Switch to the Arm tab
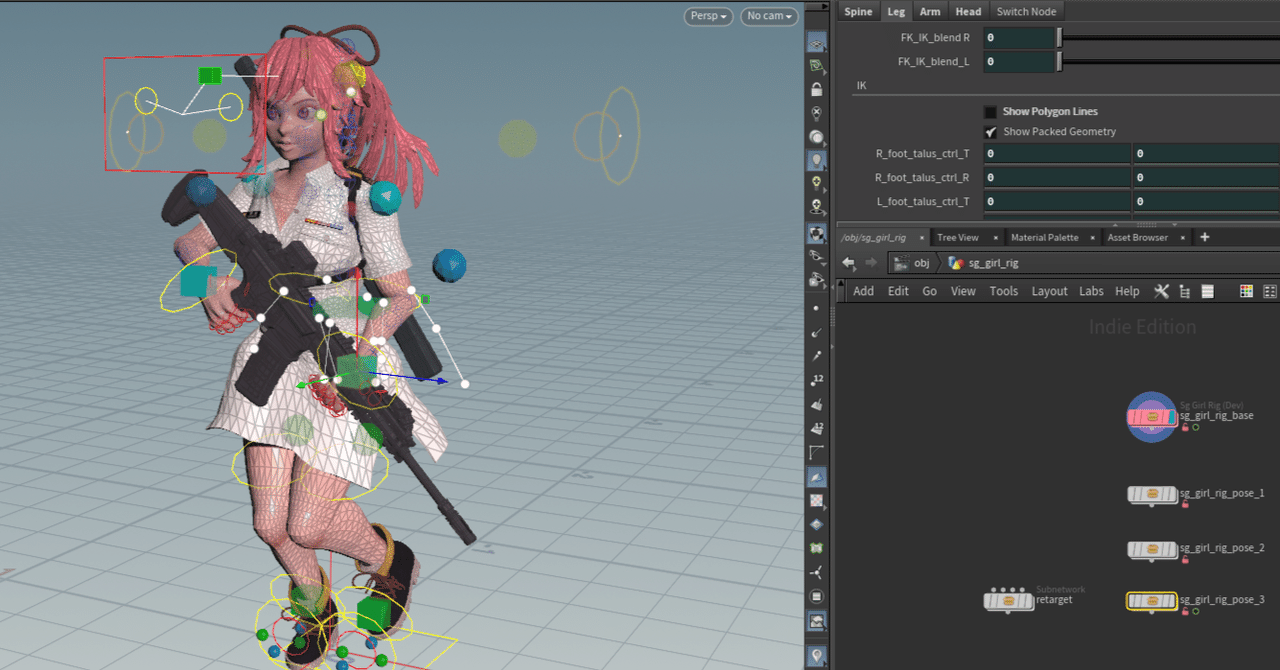This screenshot has height=670, width=1280. [x=930, y=11]
